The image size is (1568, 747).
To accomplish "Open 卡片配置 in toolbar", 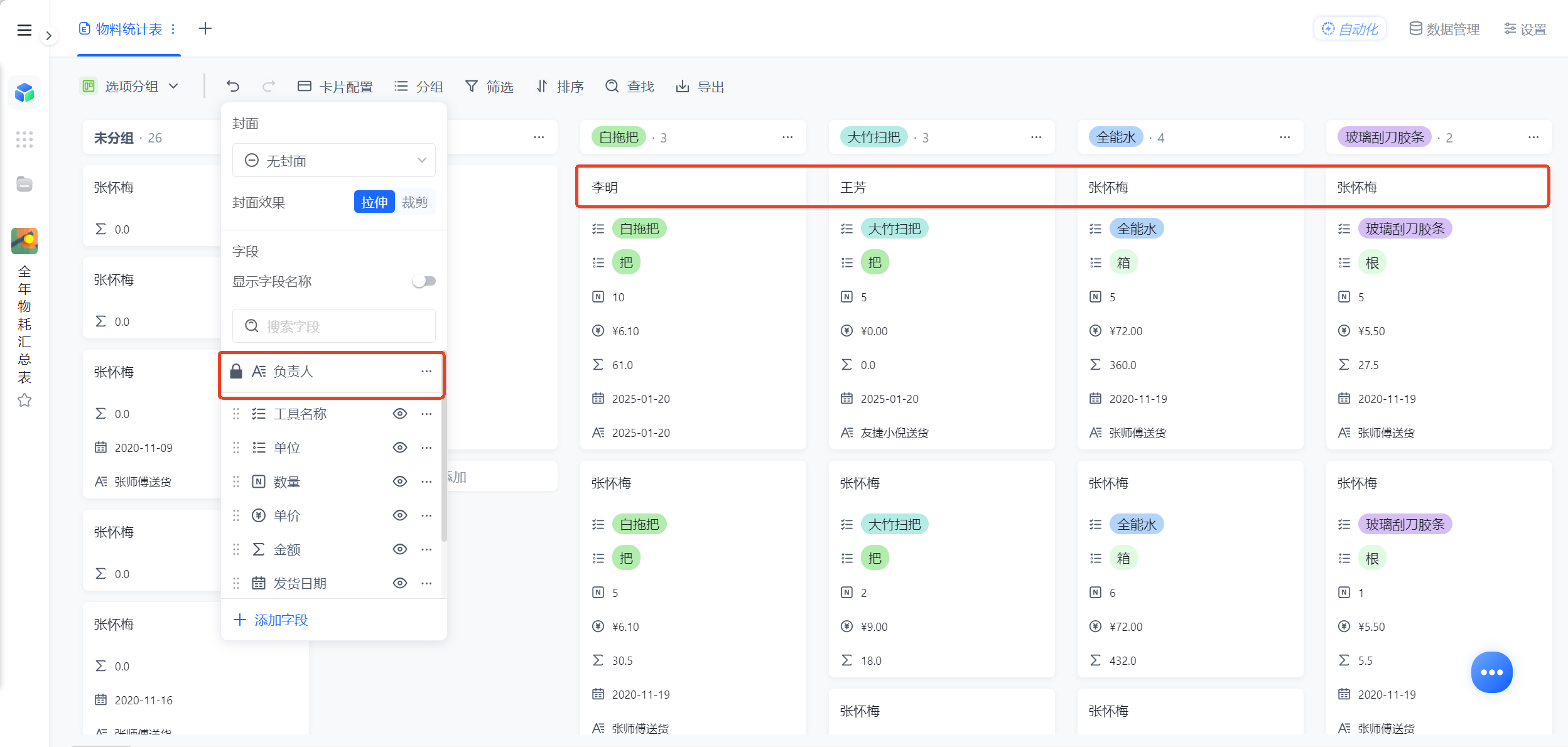I will point(335,87).
